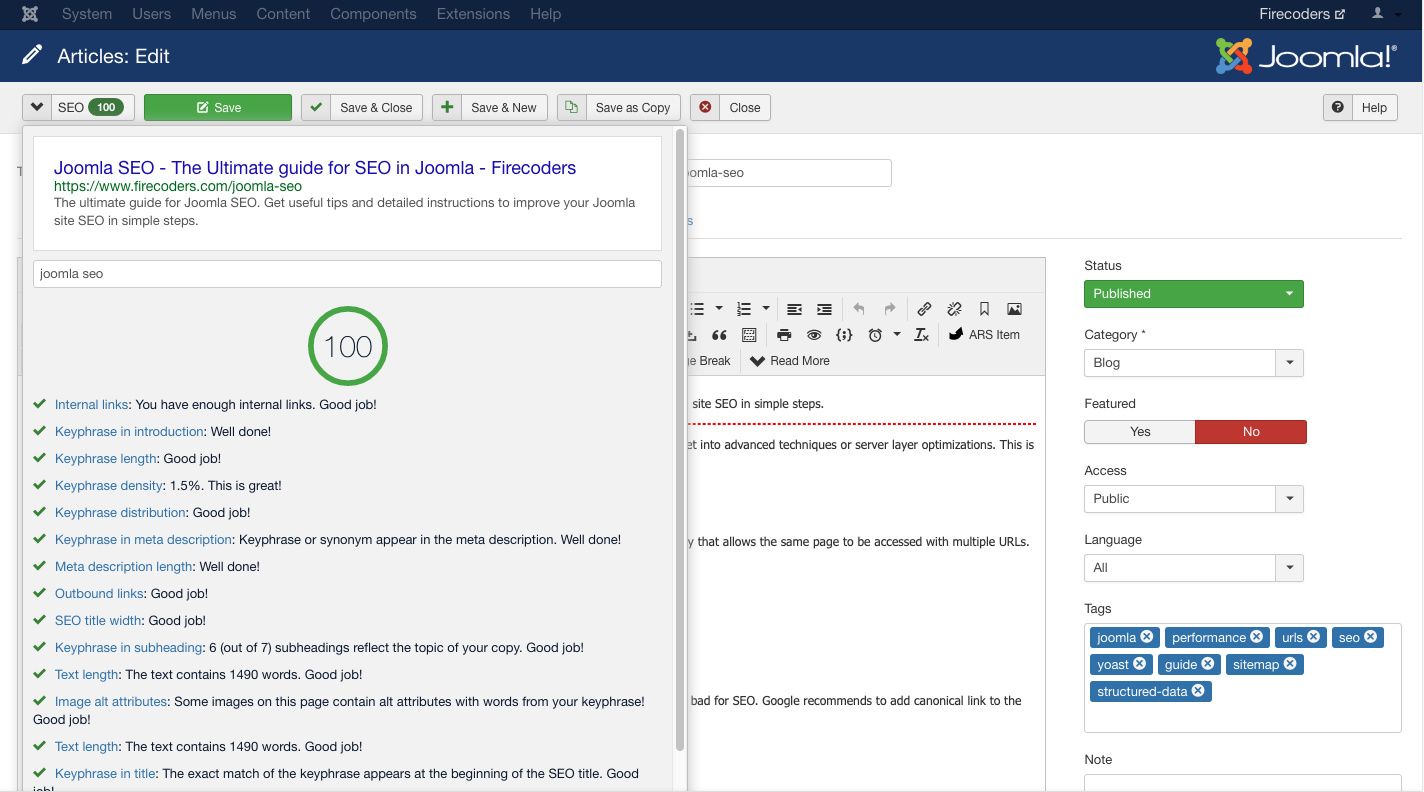Screen dimensions: 1424x792
Task: Click the anchor bookmark icon in the editor
Action: point(984,309)
